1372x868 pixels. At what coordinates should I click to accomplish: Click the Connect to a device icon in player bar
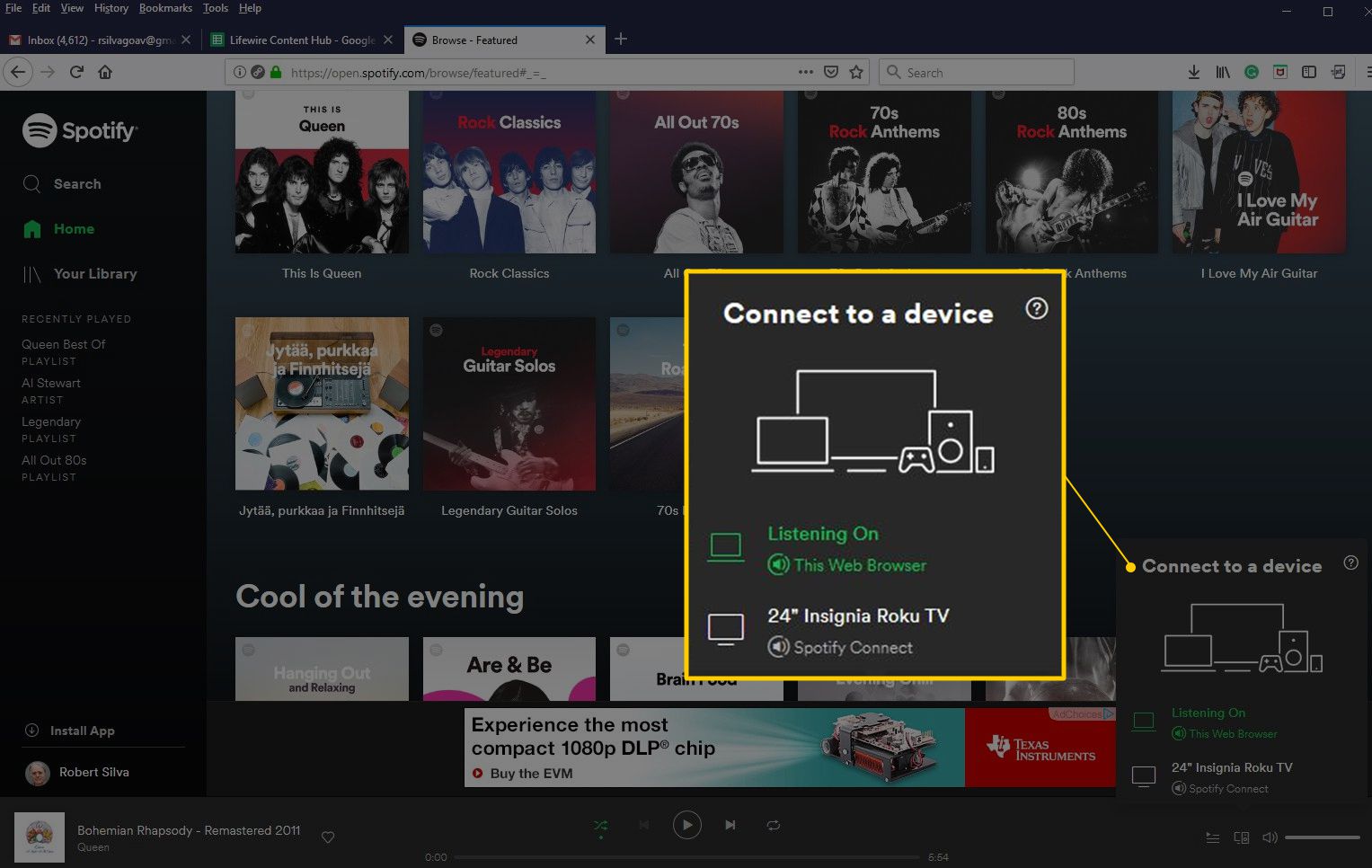coord(1241,837)
